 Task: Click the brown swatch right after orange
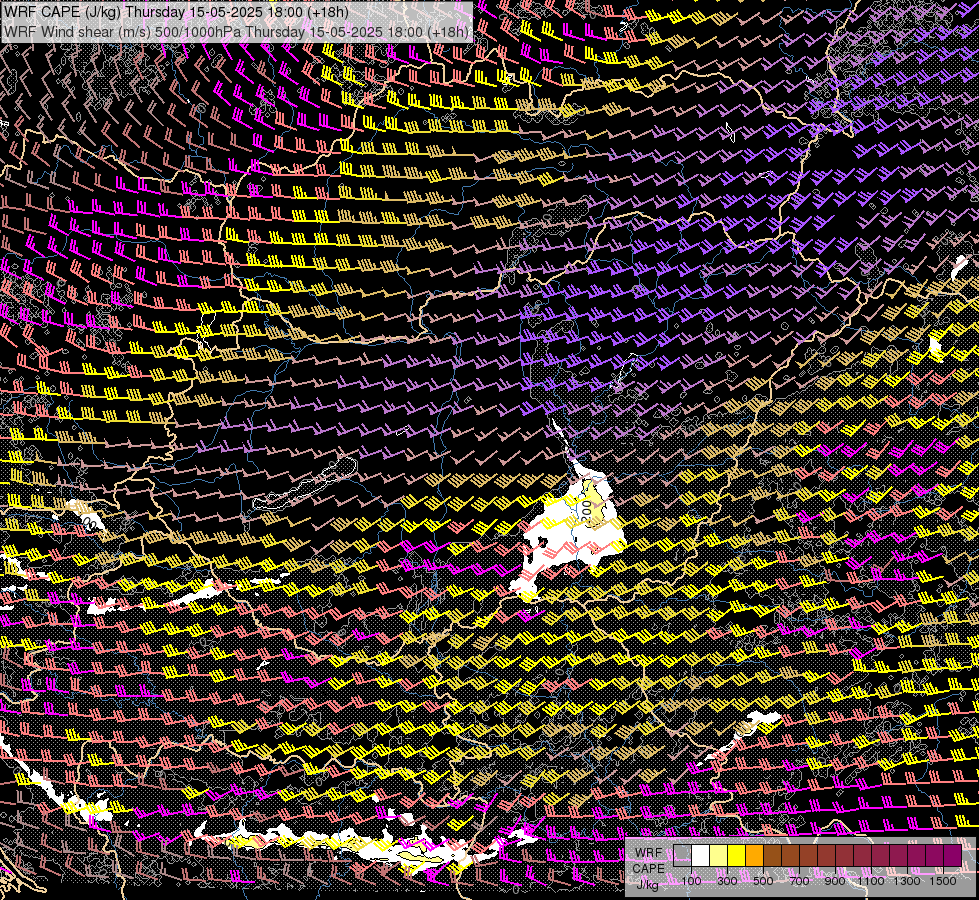pyautogui.click(x=772, y=855)
